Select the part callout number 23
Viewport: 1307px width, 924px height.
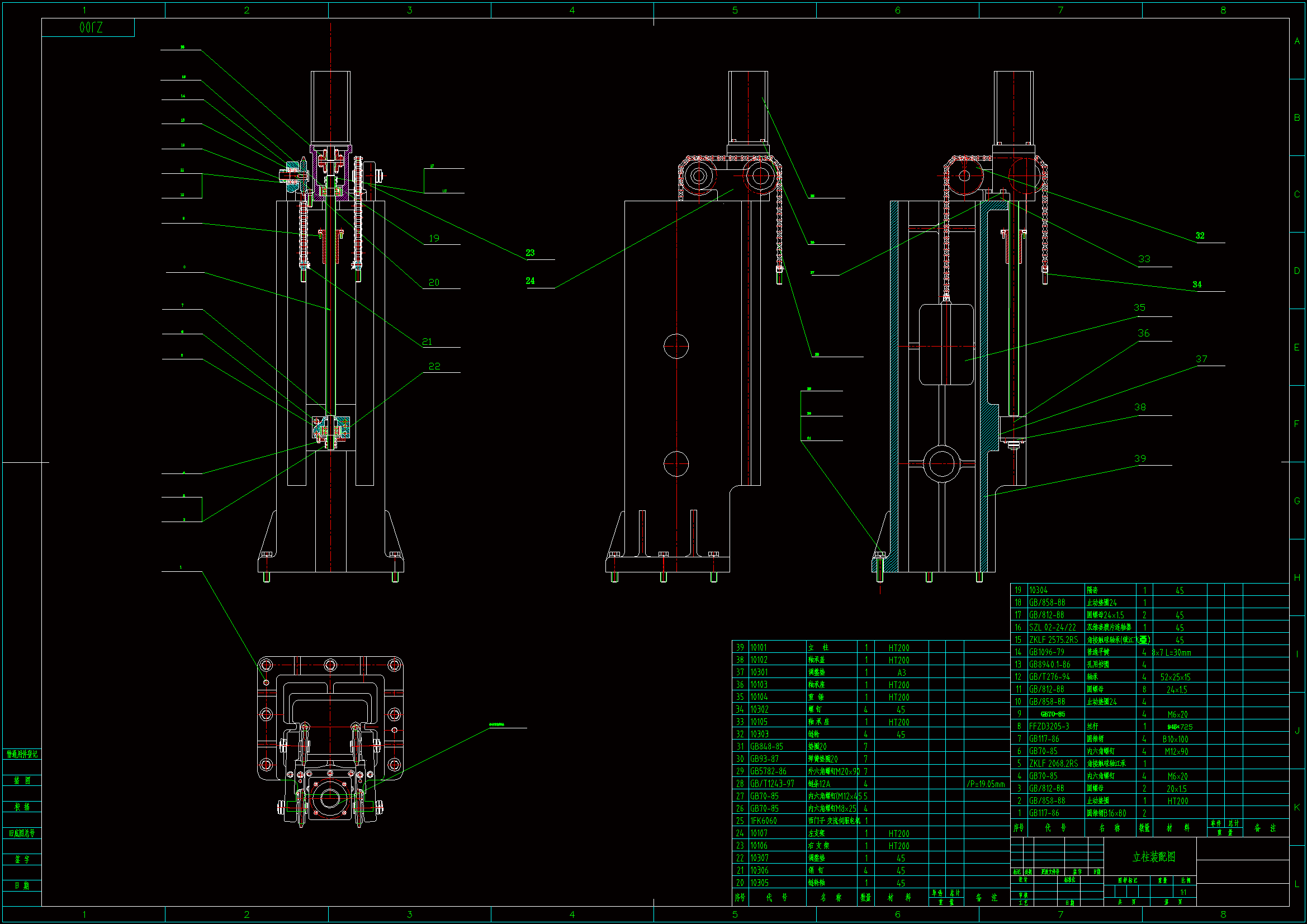pos(530,253)
